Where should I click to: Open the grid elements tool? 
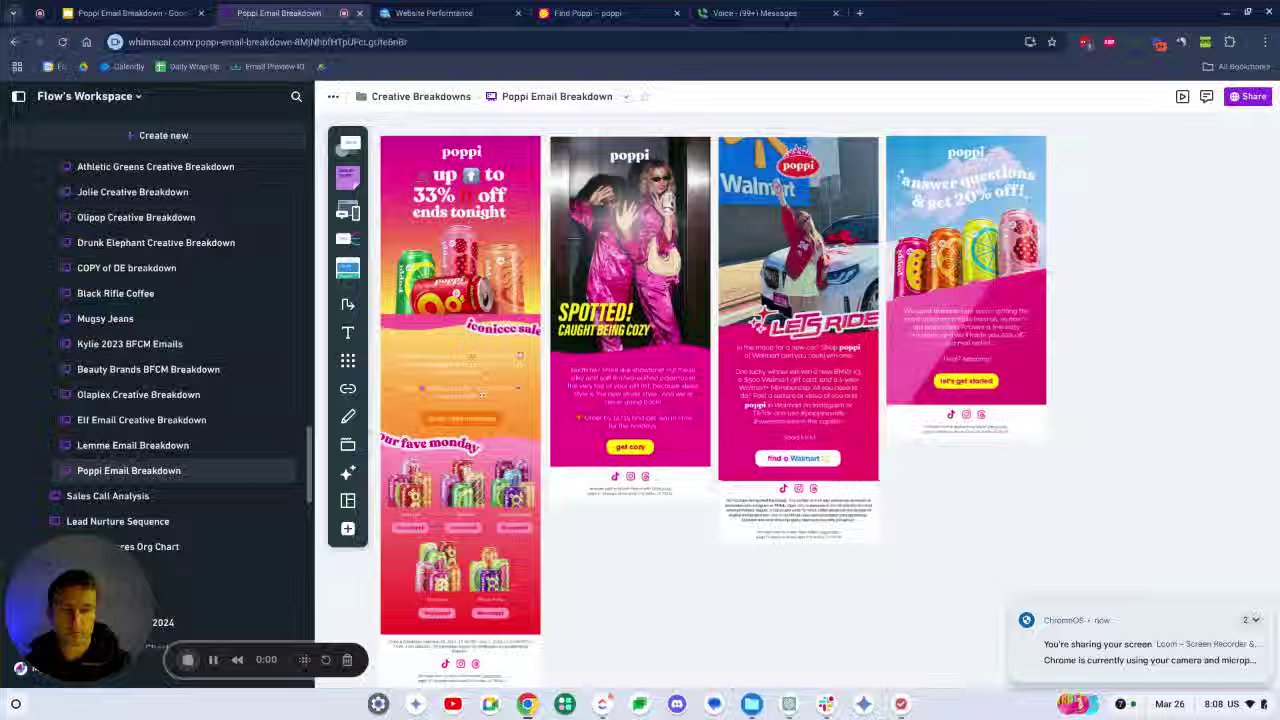point(348,360)
